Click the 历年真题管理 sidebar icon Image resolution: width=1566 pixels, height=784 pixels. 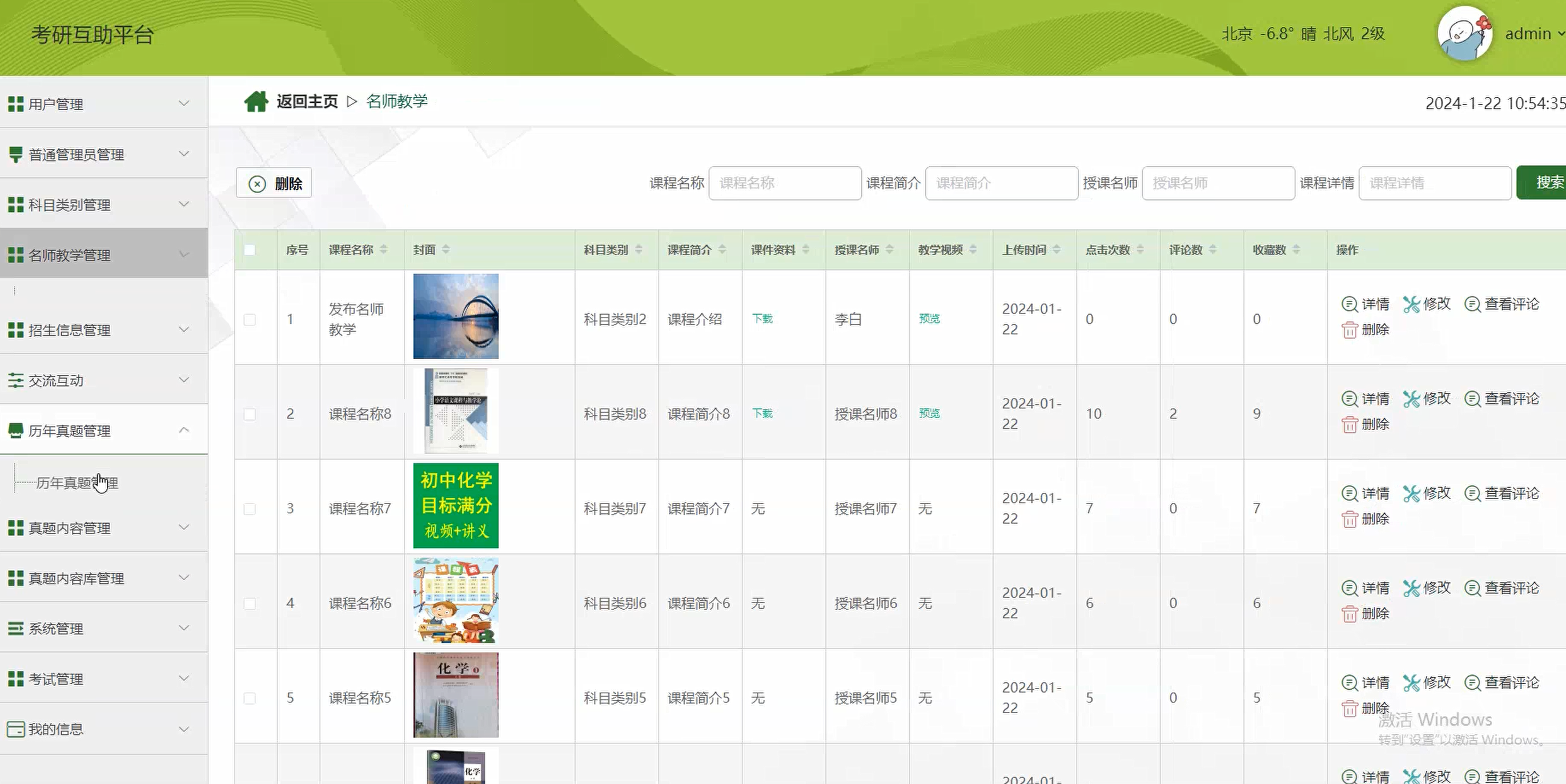pyautogui.click(x=16, y=431)
